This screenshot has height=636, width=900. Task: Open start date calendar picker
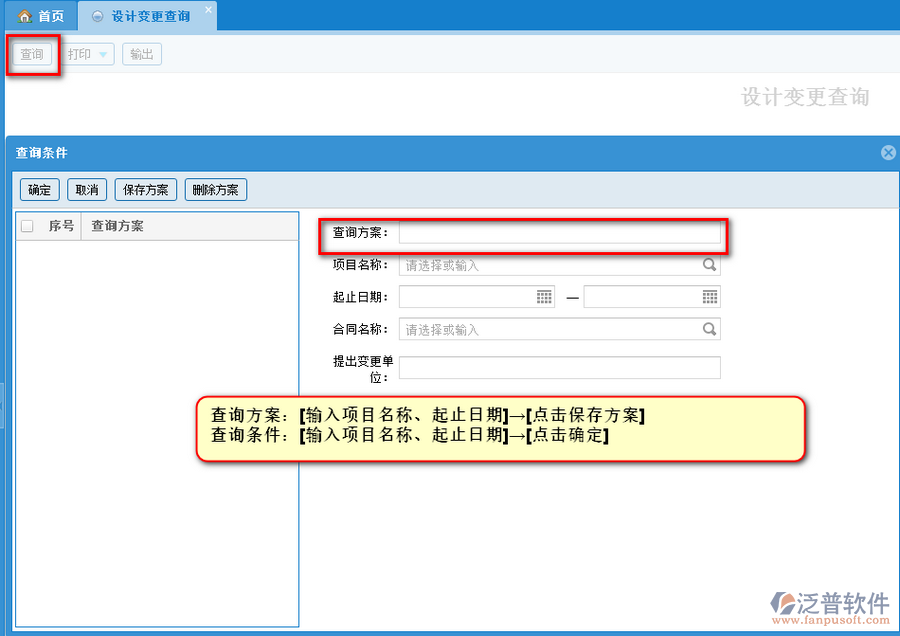click(544, 297)
